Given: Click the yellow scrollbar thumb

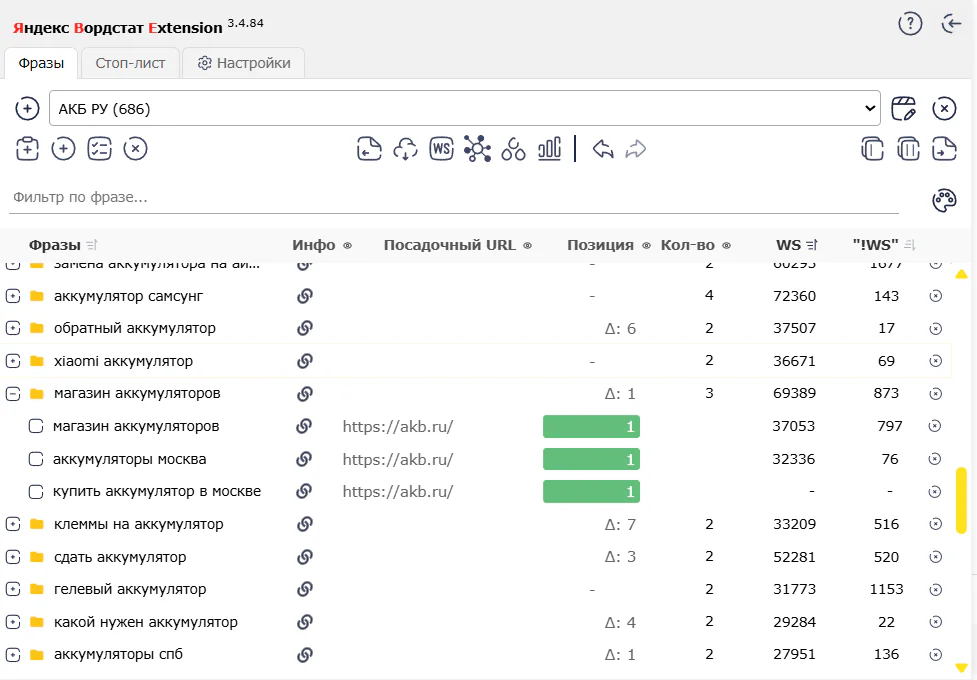Looking at the screenshot, I should (961, 500).
